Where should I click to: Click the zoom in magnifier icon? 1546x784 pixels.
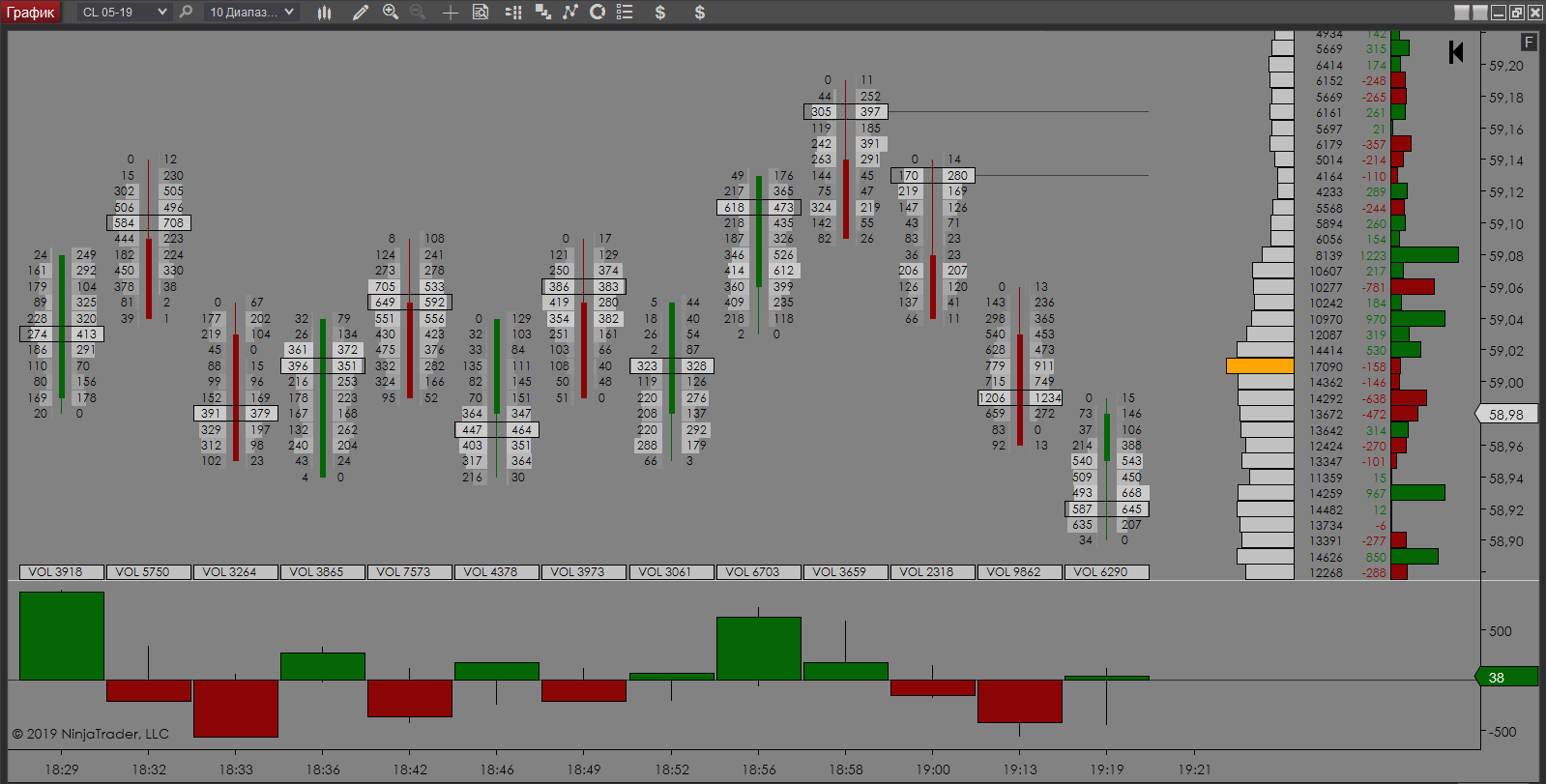click(391, 13)
